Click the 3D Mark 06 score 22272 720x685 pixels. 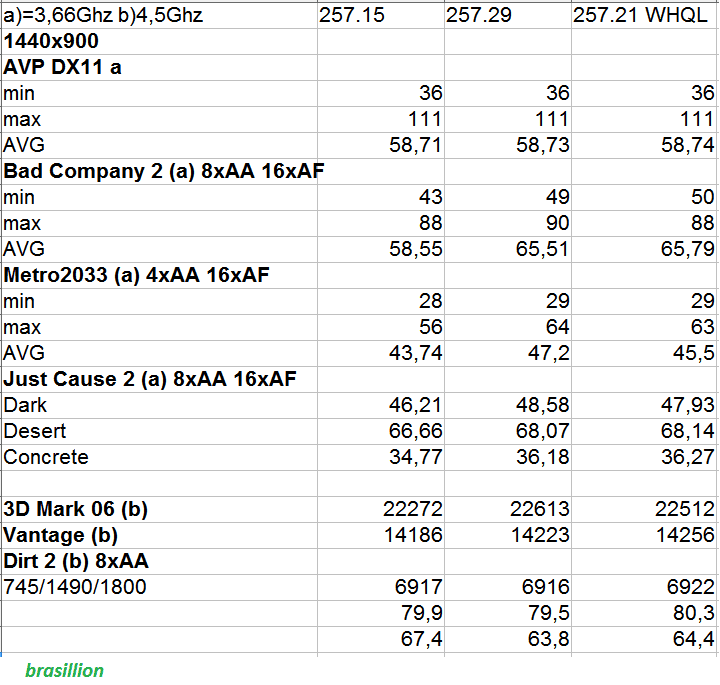pyautogui.click(x=381, y=510)
